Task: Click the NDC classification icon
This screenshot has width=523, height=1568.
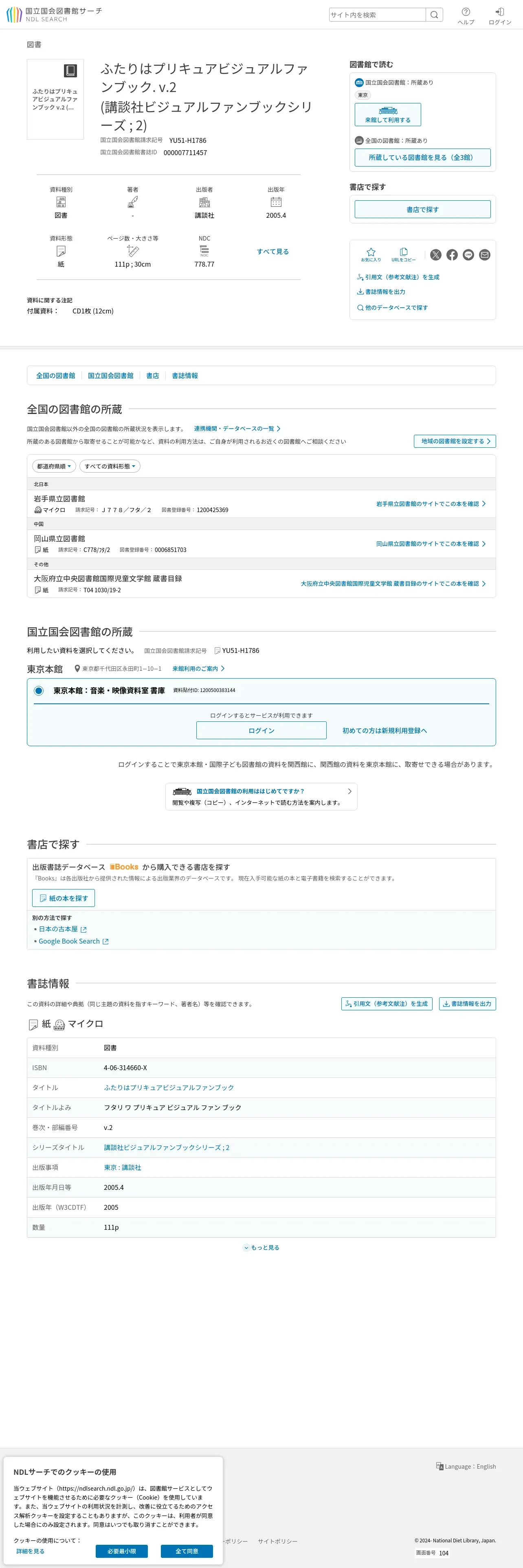Action: (x=204, y=251)
